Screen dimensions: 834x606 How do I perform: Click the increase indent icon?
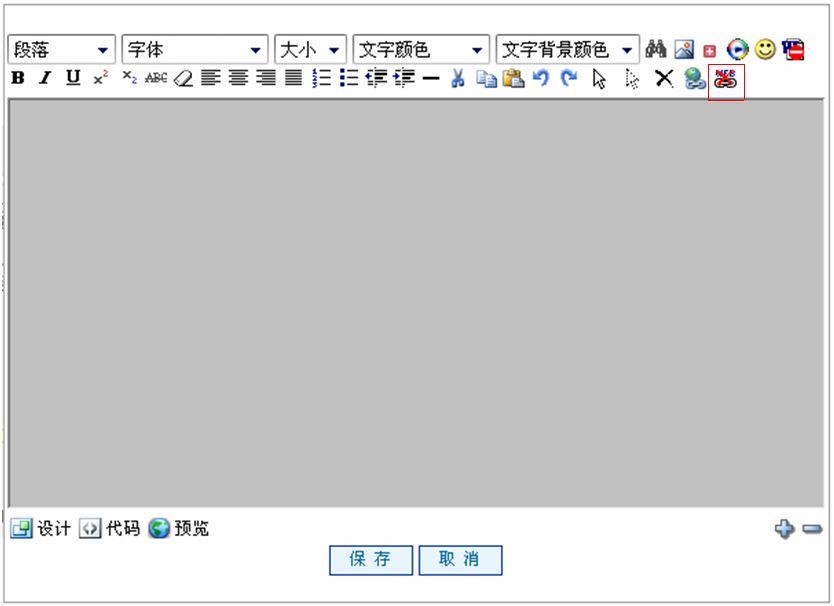tap(404, 78)
